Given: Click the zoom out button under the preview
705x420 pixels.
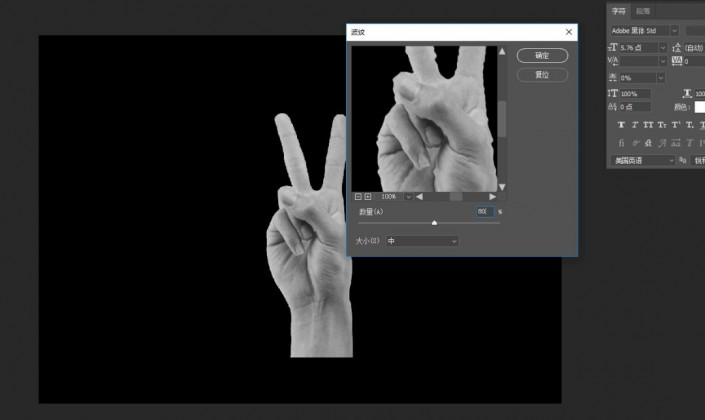Looking at the screenshot, I should point(357,197).
